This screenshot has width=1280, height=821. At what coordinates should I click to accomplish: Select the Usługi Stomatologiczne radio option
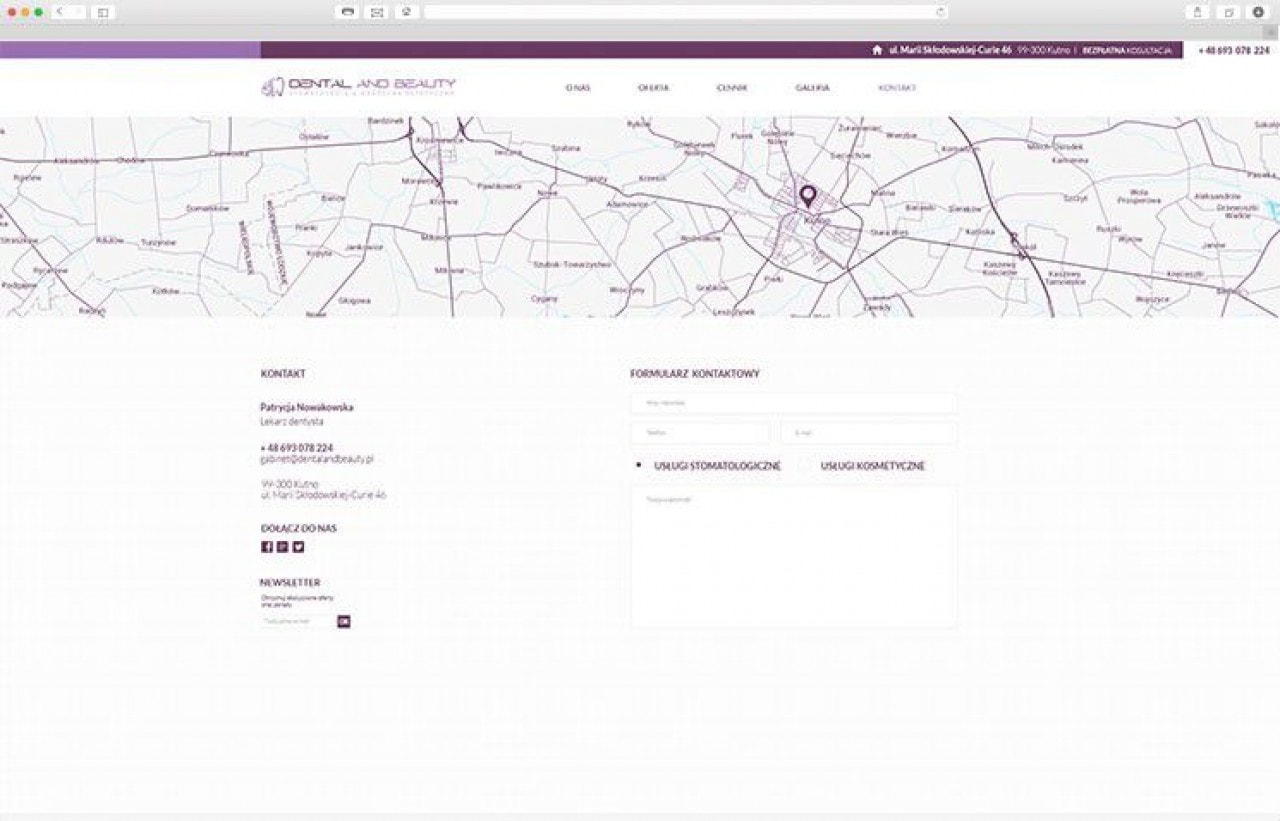click(639, 465)
